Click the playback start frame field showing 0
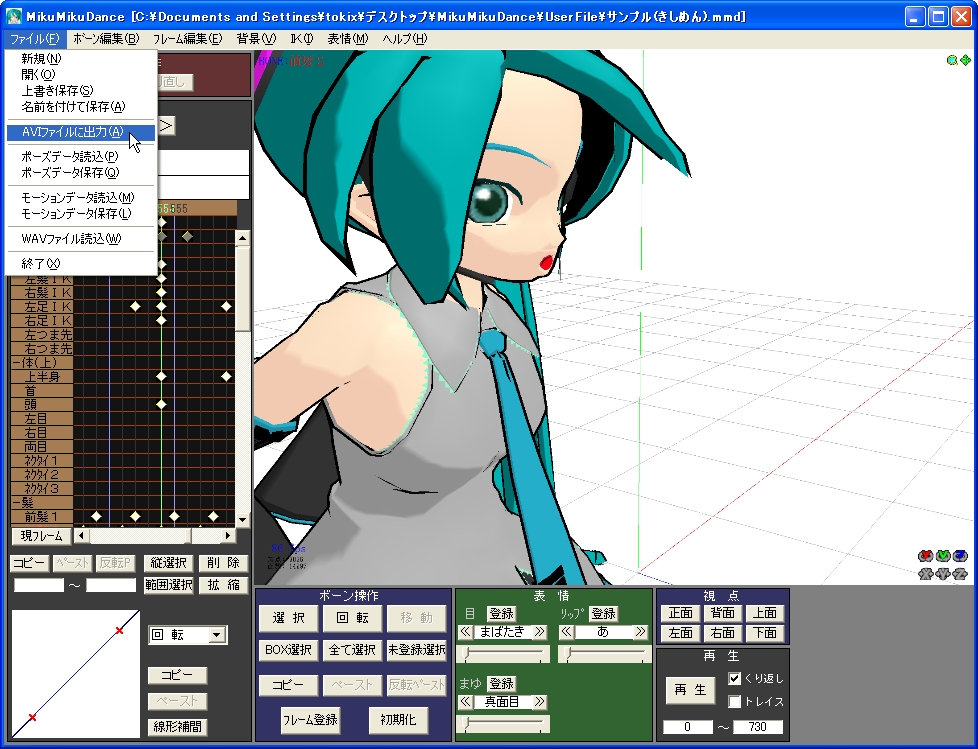 point(687,727)
